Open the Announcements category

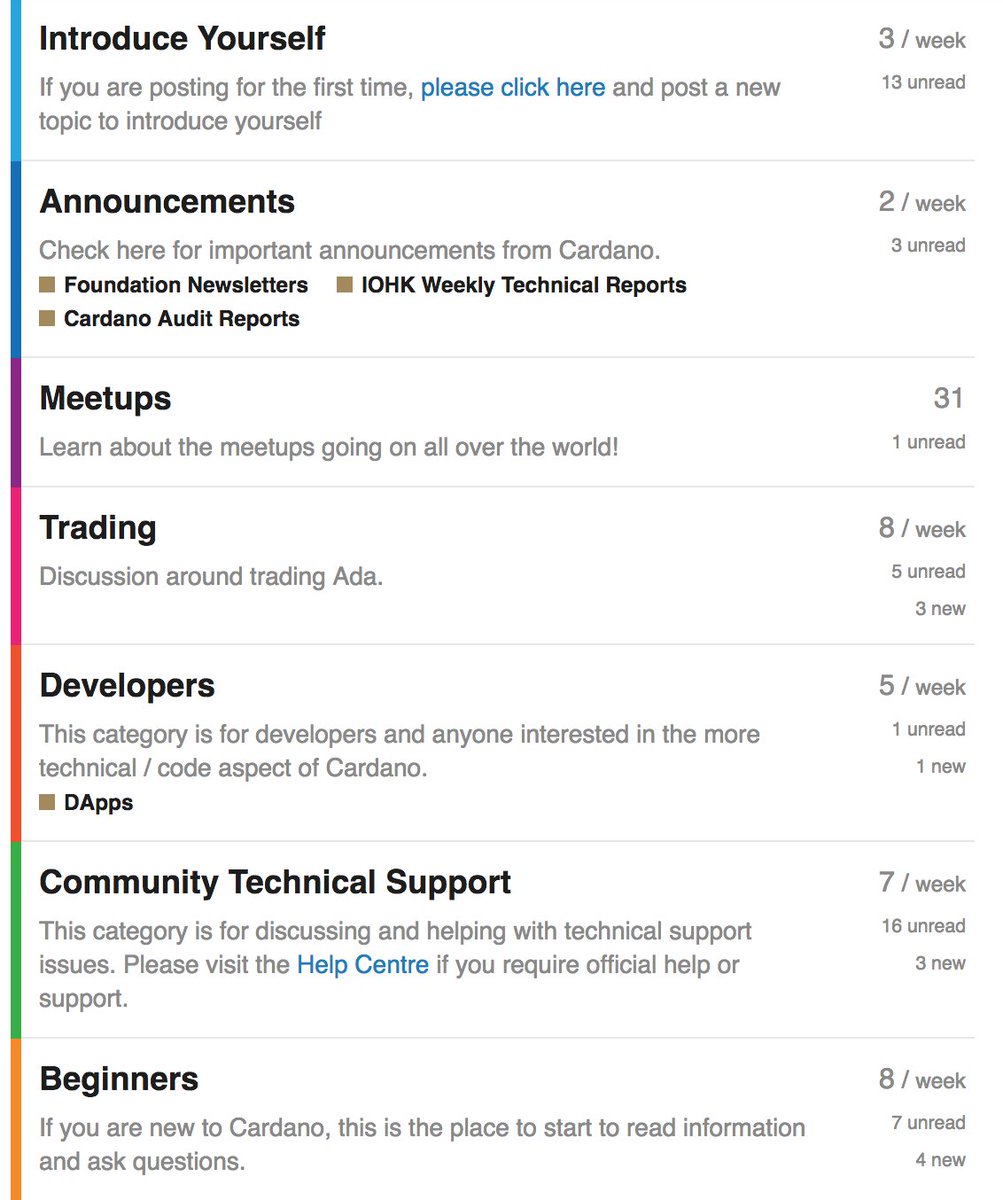pos(167,201)
